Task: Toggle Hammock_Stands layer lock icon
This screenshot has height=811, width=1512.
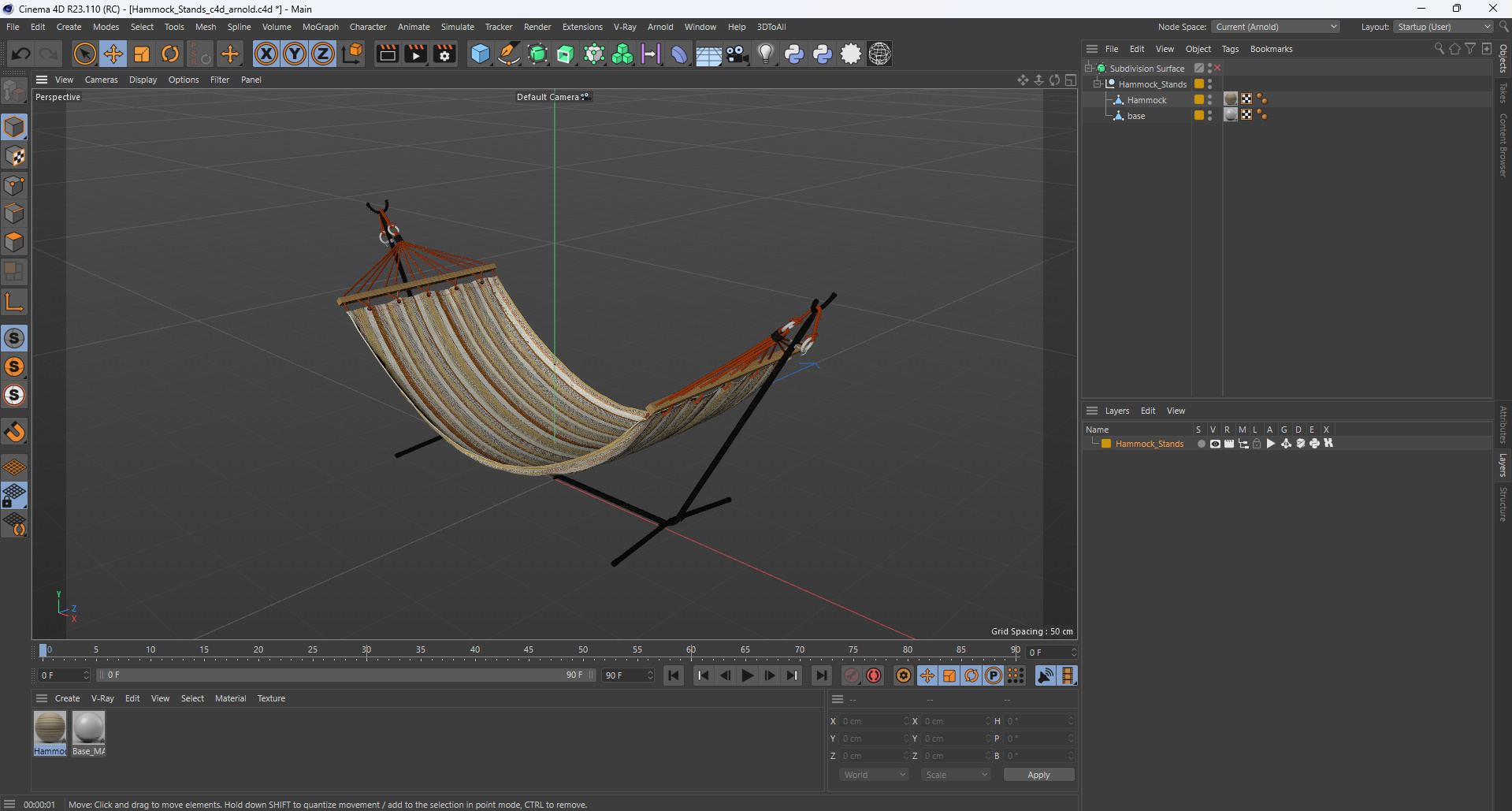Action: coord(1257,444)
